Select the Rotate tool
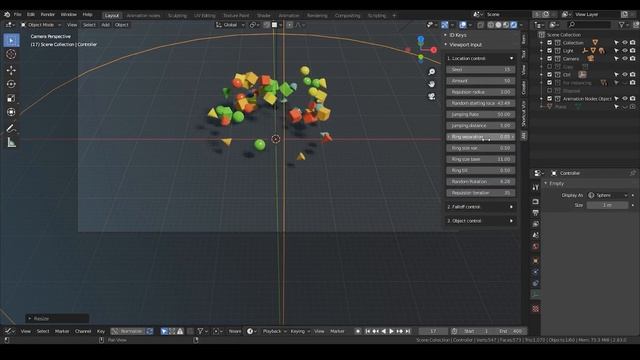Image resolution: width=640 pixels, height=360 pixels. coord(11,84)
